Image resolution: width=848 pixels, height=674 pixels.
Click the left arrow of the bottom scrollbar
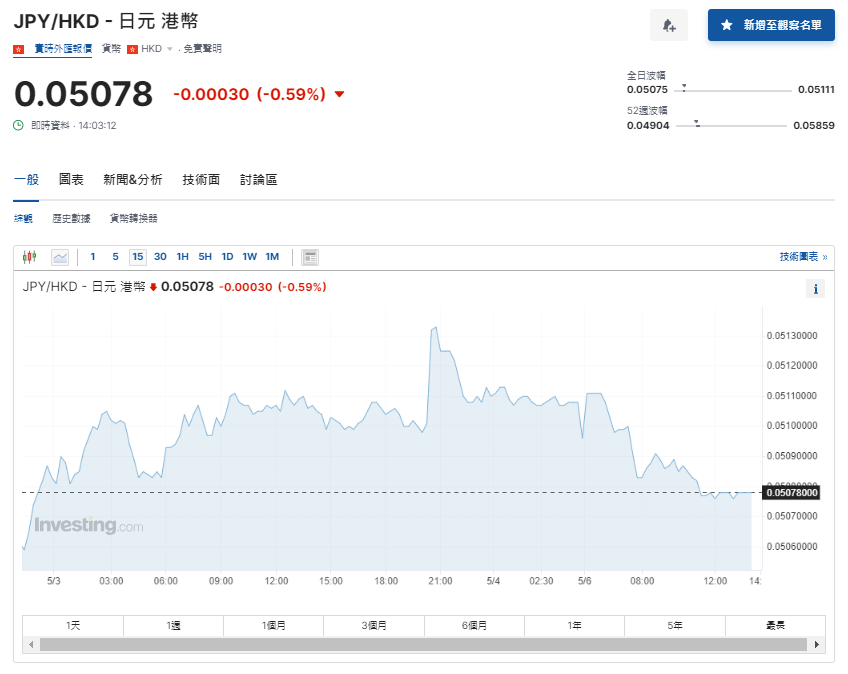tap(33, 643)
